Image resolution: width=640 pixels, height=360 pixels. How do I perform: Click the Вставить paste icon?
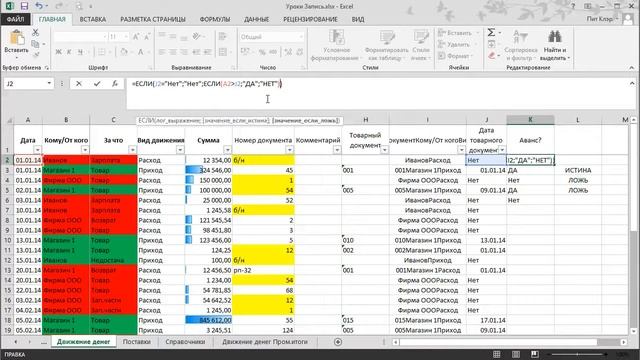17,38
